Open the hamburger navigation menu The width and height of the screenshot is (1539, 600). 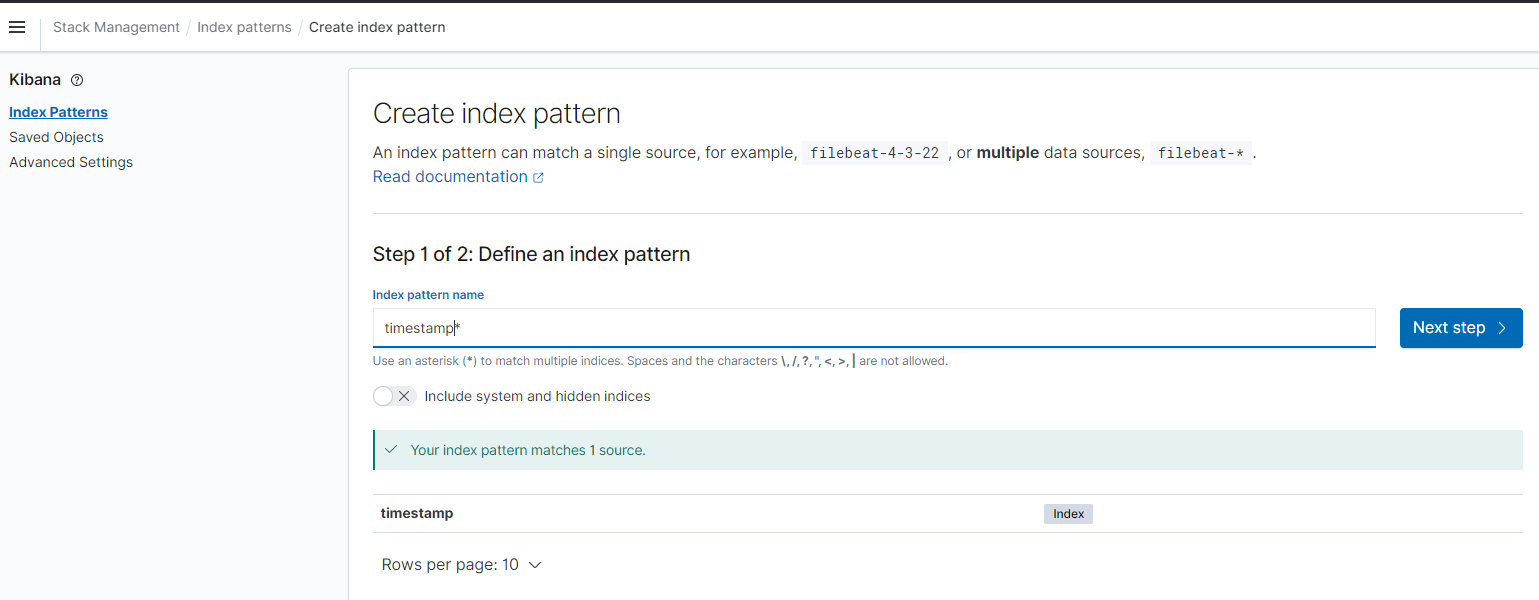16,27
